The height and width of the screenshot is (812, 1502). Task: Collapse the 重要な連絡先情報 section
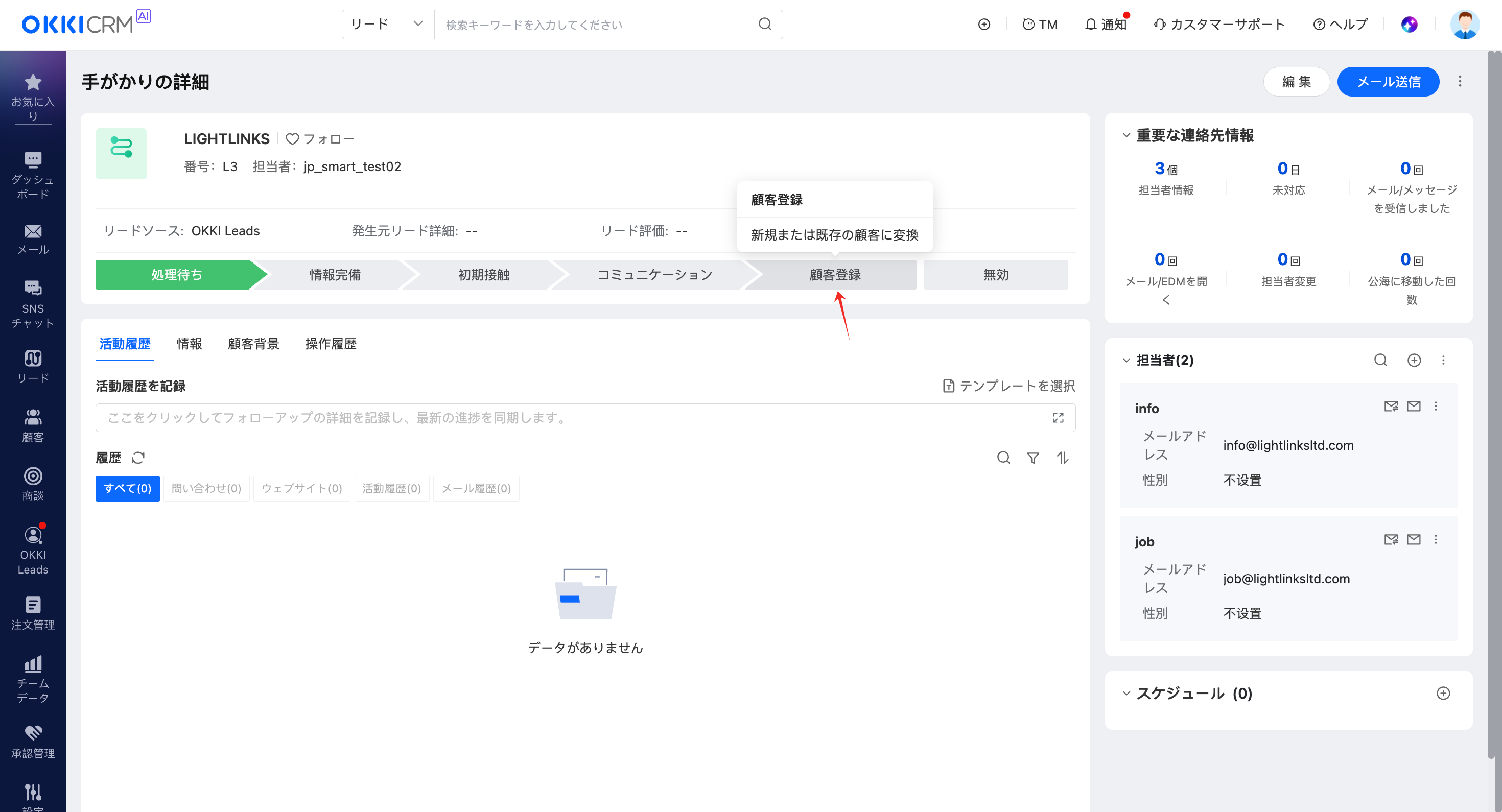click(x=1126, y=135)
